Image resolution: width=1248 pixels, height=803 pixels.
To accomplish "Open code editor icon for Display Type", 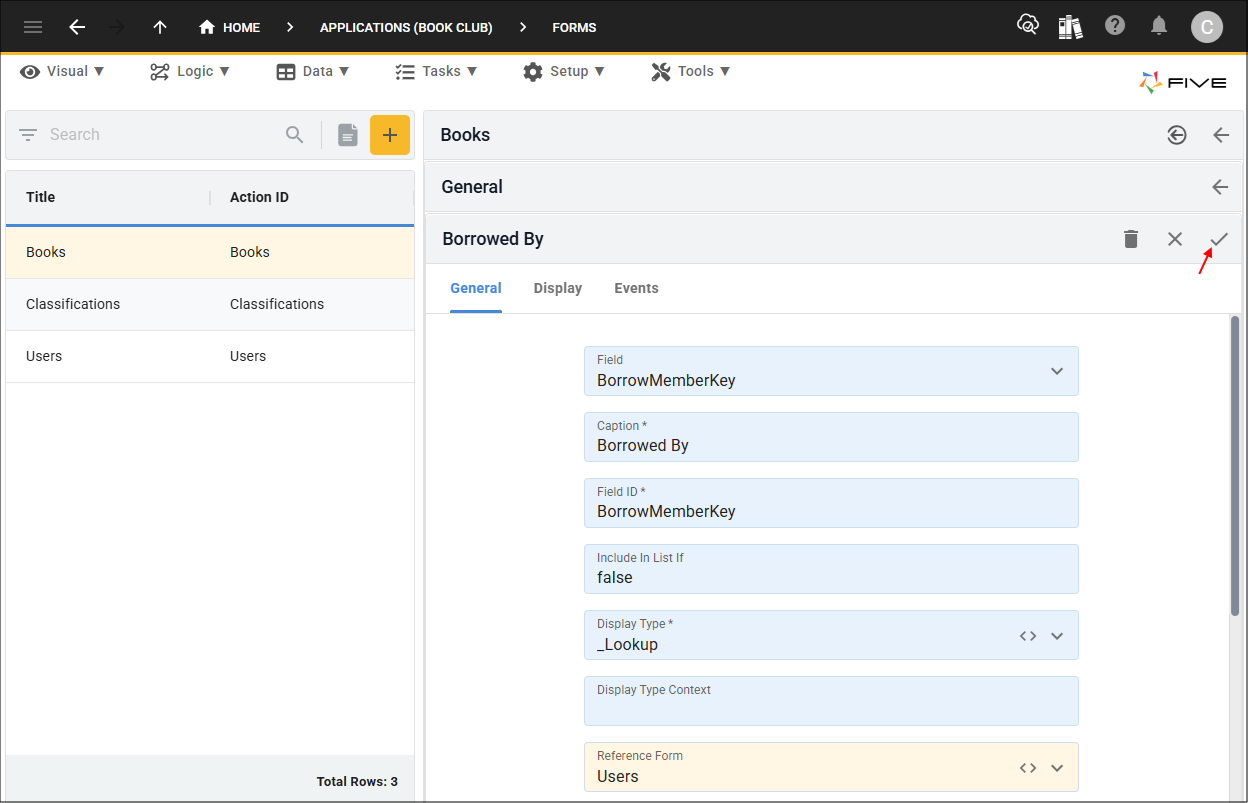I will coord(1028,636).
